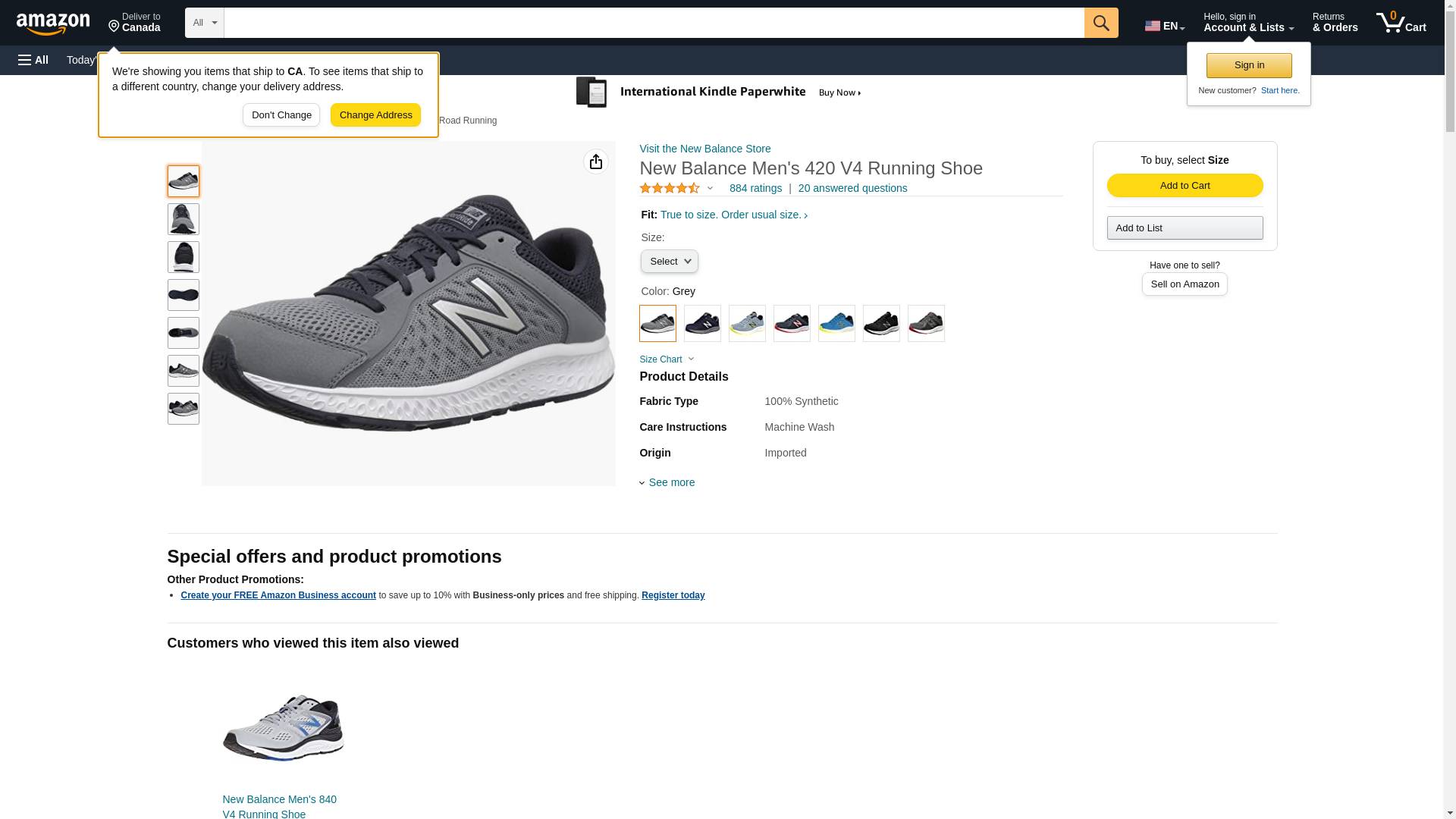Click the Deliver to Canada location icon
The height and width of the screenshot is (819, 1456).
(x=115, y=27)
